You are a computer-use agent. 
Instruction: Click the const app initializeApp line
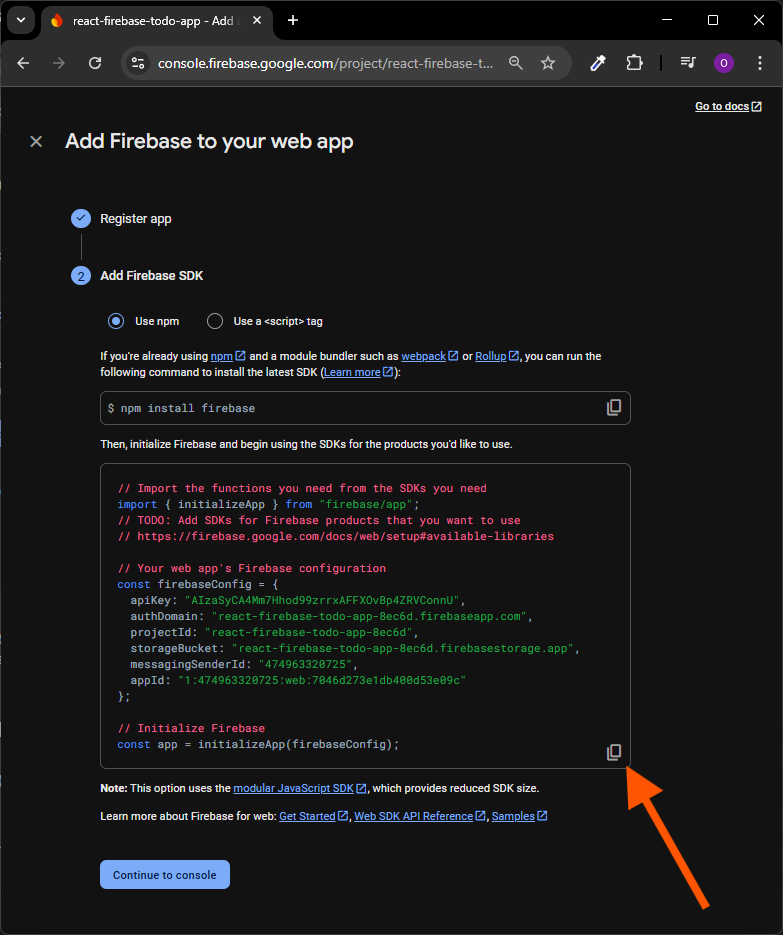258,745
